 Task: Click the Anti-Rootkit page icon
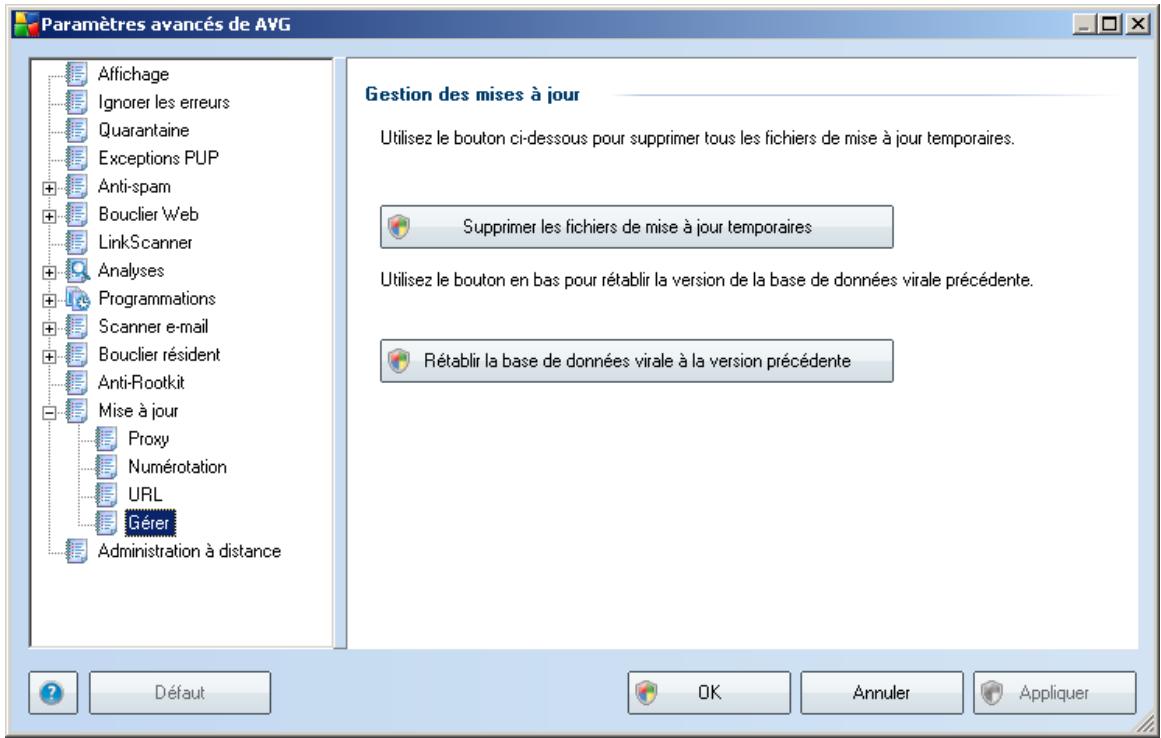coord(76,383)
